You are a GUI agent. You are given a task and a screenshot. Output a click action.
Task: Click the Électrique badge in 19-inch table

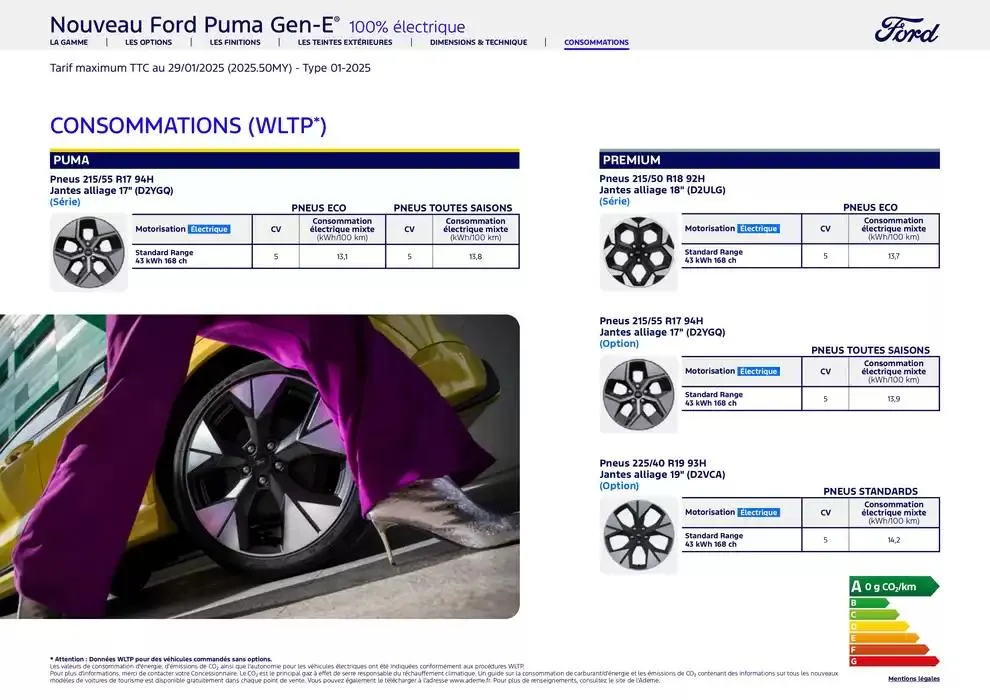(758, 513)
